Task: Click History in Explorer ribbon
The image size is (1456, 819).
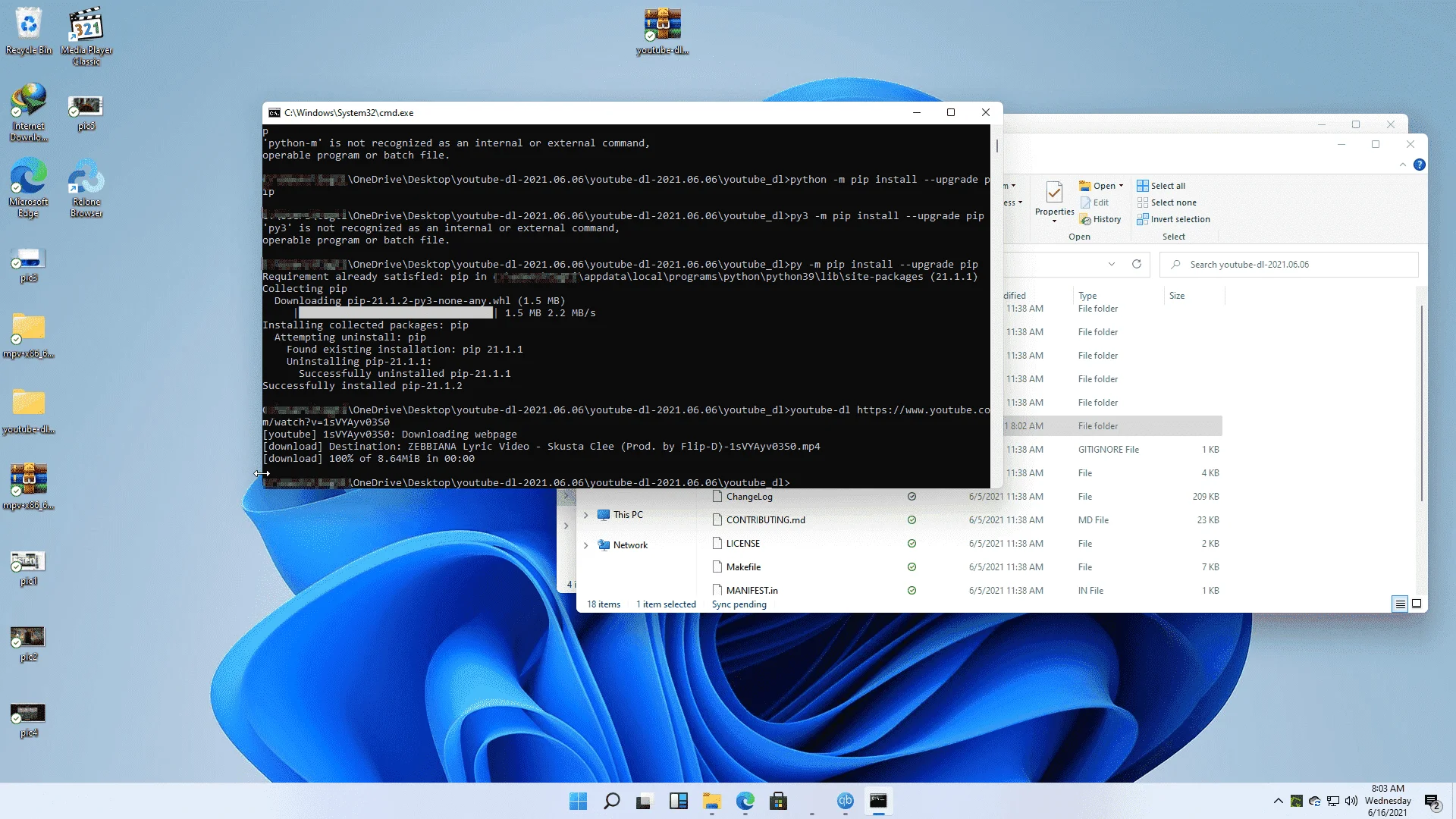Action: click(1100, 219)
